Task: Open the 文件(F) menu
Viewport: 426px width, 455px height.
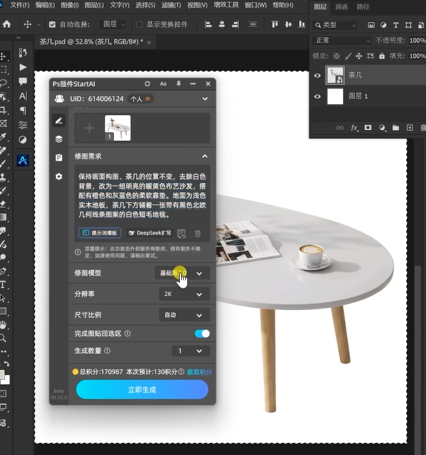Action: 19,5
